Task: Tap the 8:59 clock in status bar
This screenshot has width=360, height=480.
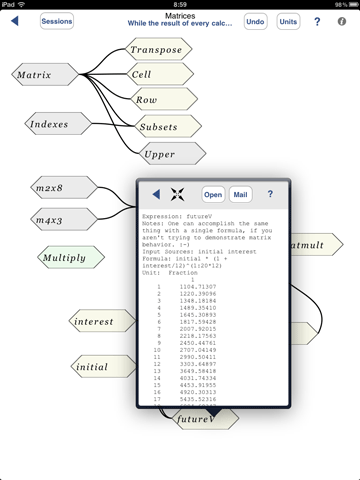Action: (x=180, y=5)
